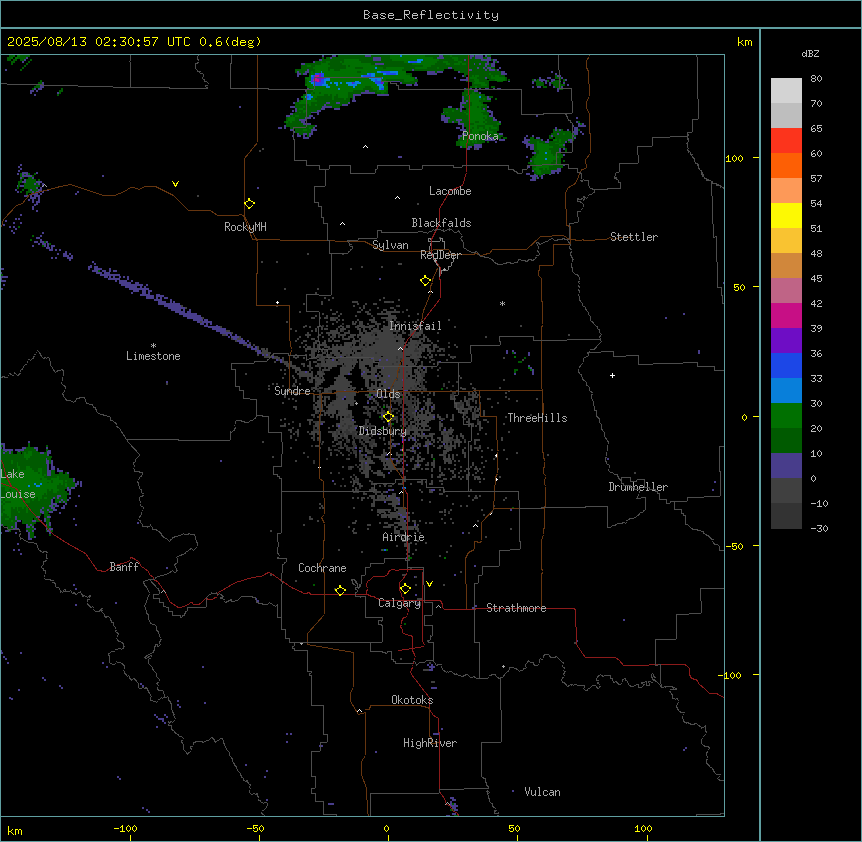Click the Cochrane town label
Screen dimensions: 862x842
pos(322,568)
